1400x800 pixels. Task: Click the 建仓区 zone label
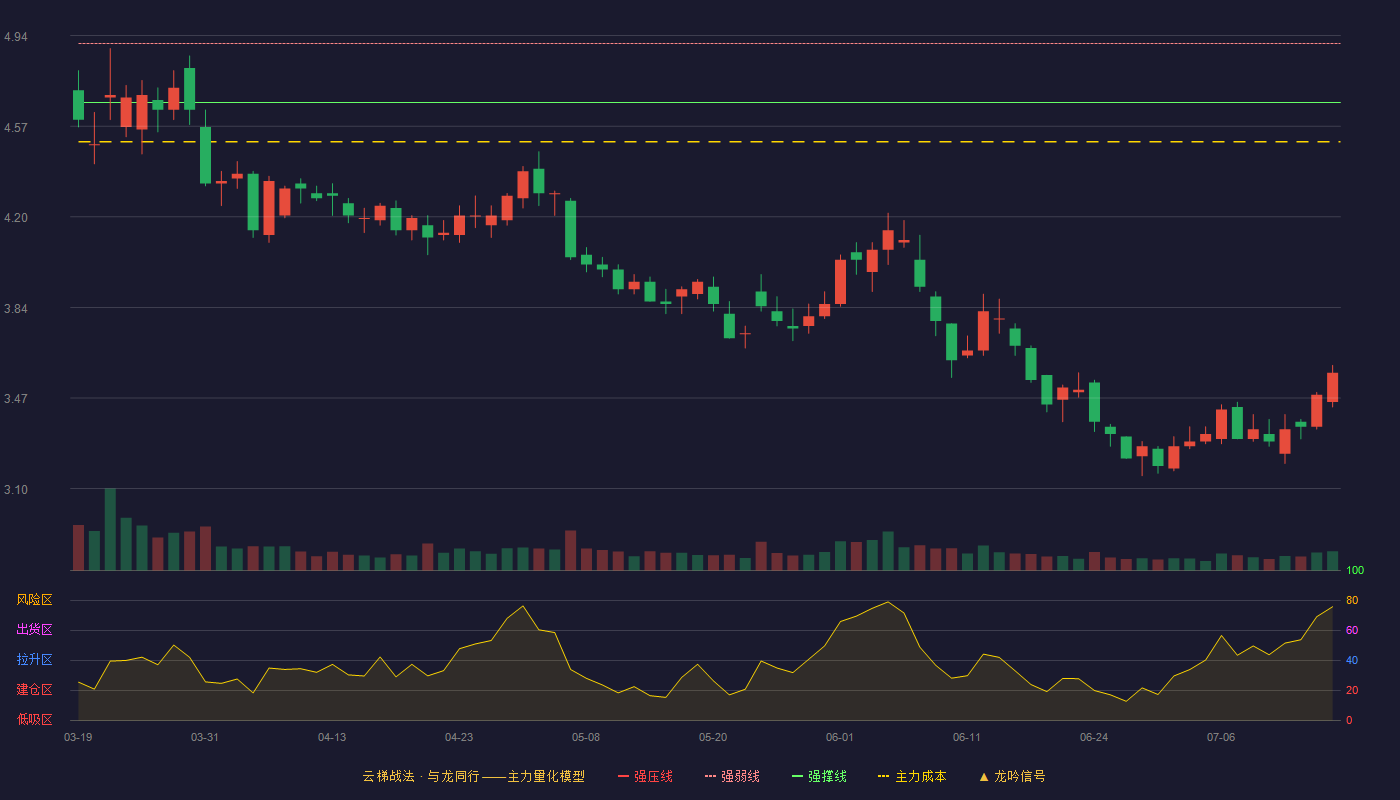pos(34,690)
